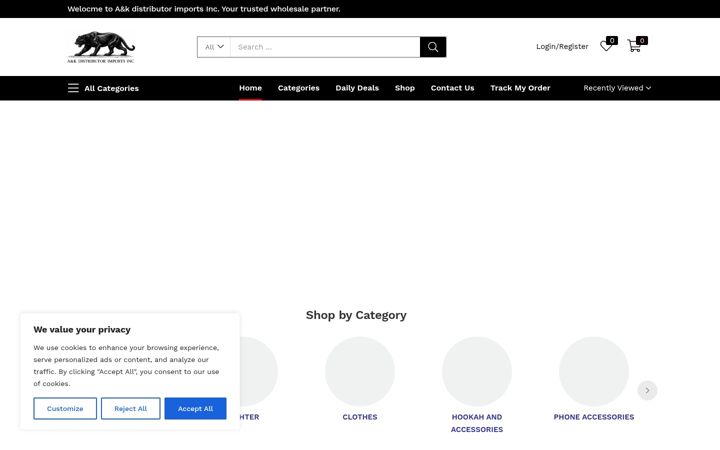Open the Categories menu item
Image resolution: width=720 pixels, height=450 pixels.
(x=298, y=88)
